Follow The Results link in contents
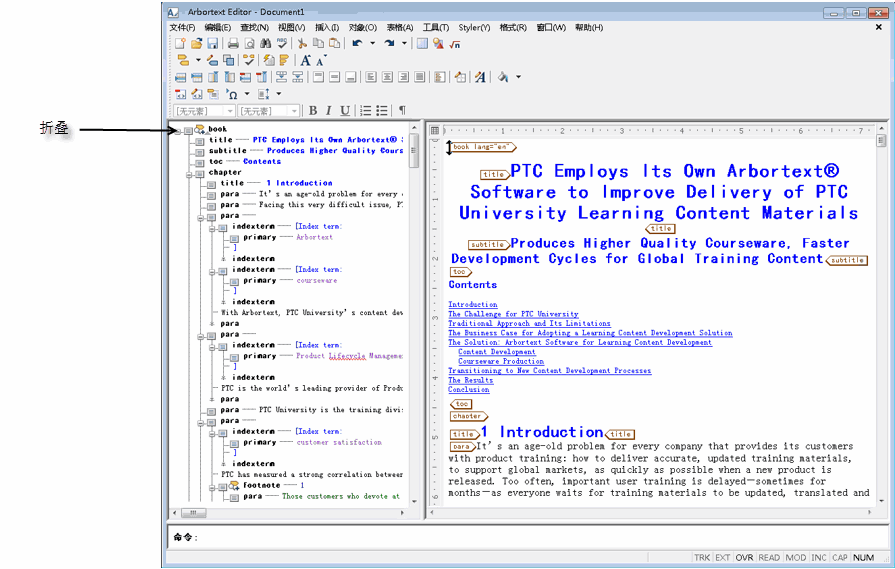The image size is (895, 569). tap(470, 380)
